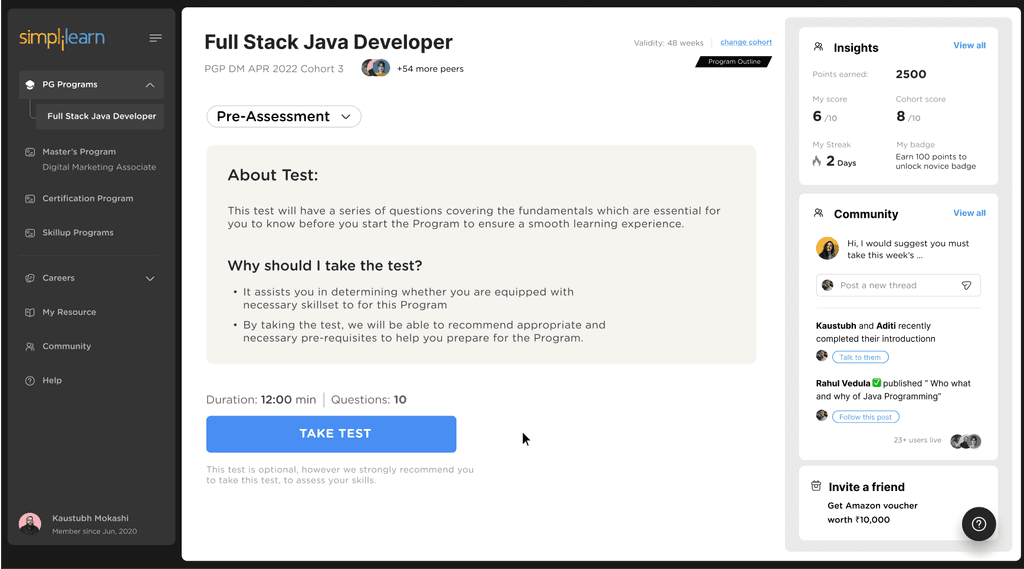This screenshot has height=569, width=1024.
Task: Open Skillup Programs
Action: pyautogui.click(x=78, y=233)
